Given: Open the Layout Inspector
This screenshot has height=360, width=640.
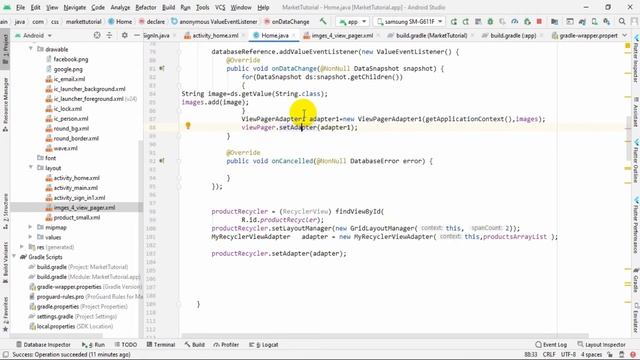Looking at the screenshot, I should (x=601, y=345).
